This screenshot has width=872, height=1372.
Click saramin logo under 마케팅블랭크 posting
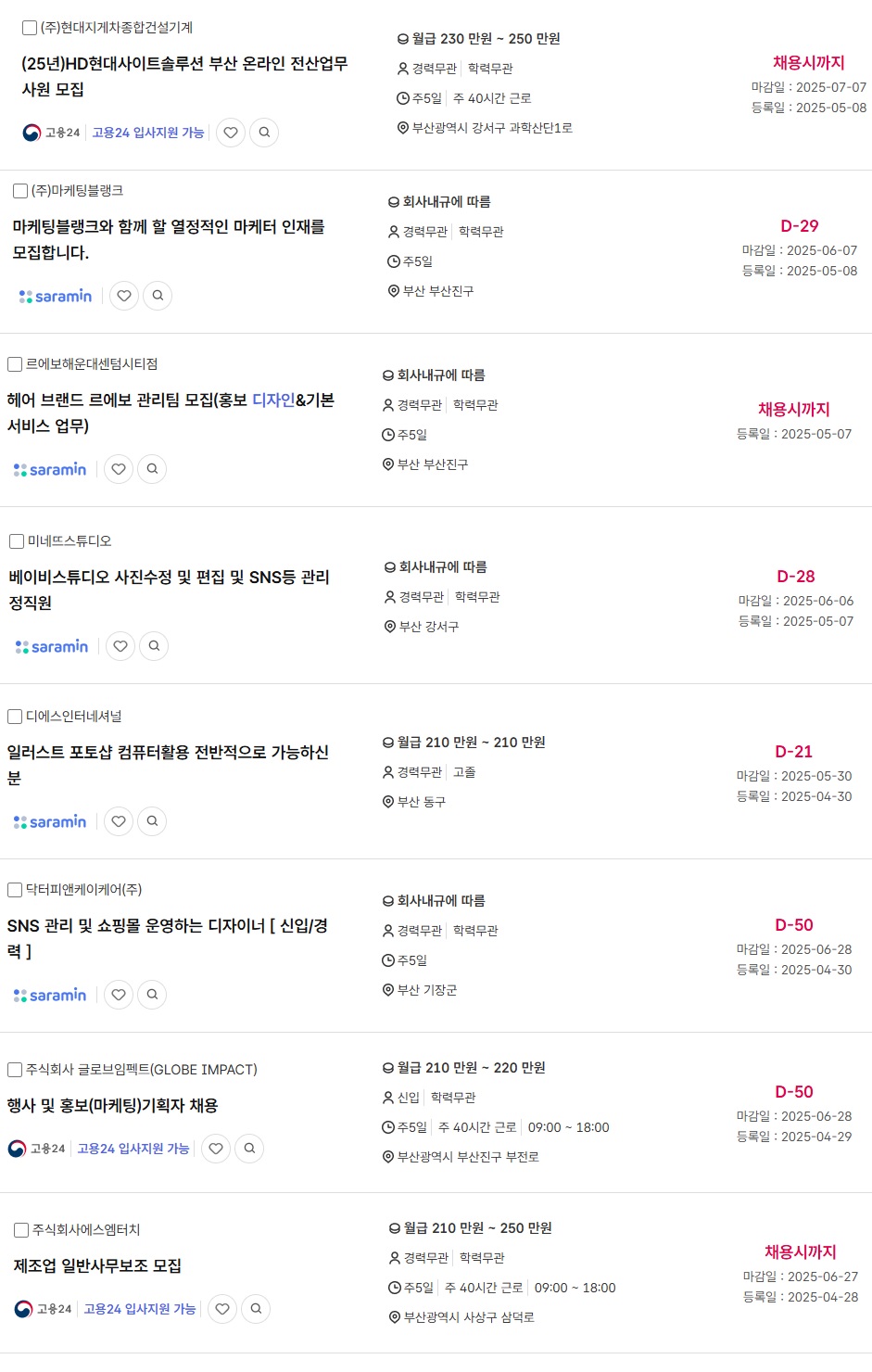pos(56,296)
